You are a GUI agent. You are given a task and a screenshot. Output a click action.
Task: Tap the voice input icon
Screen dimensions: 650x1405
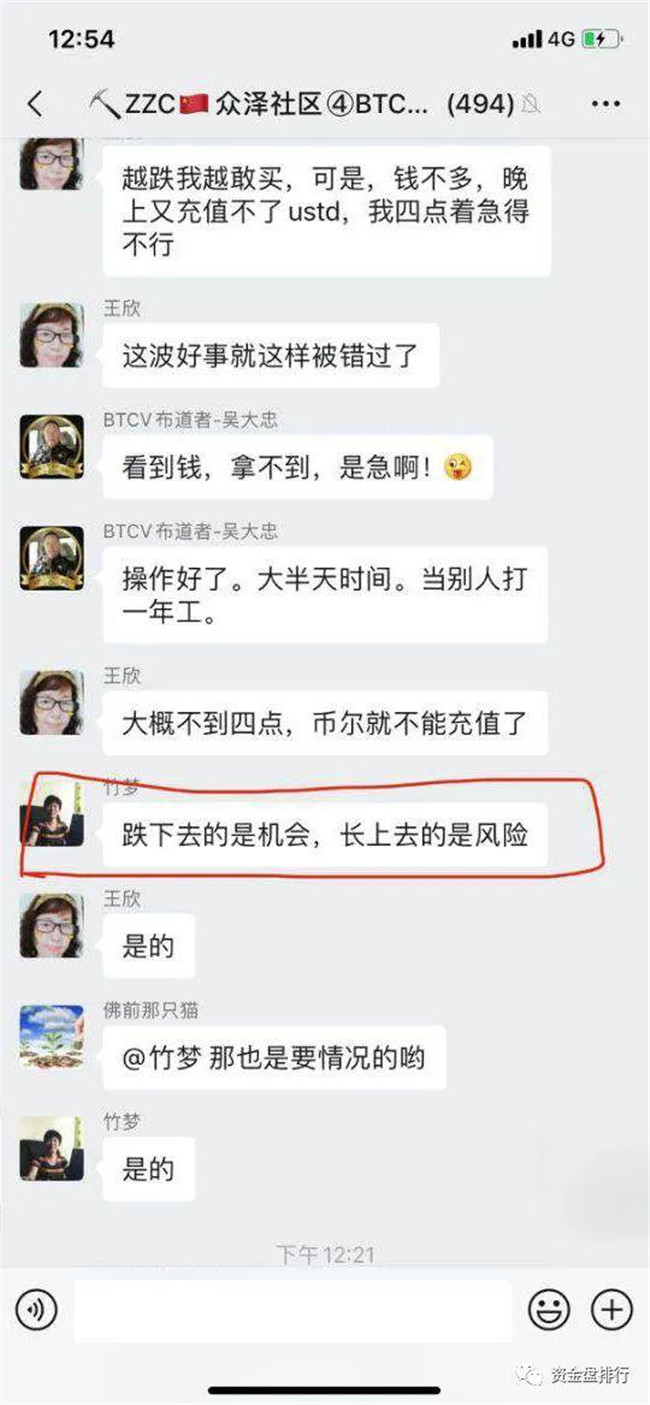point(36,1308)
